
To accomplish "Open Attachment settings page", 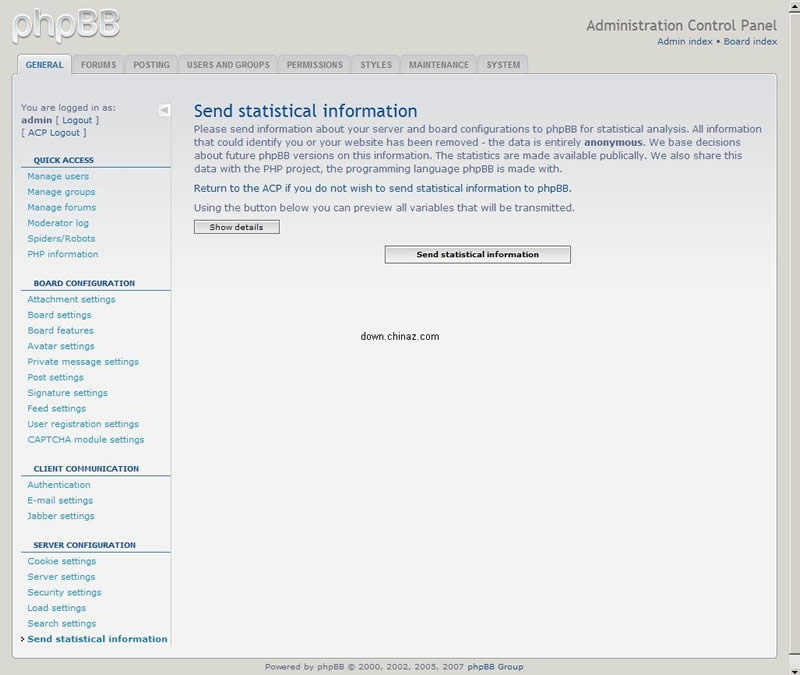I will 71,299.
